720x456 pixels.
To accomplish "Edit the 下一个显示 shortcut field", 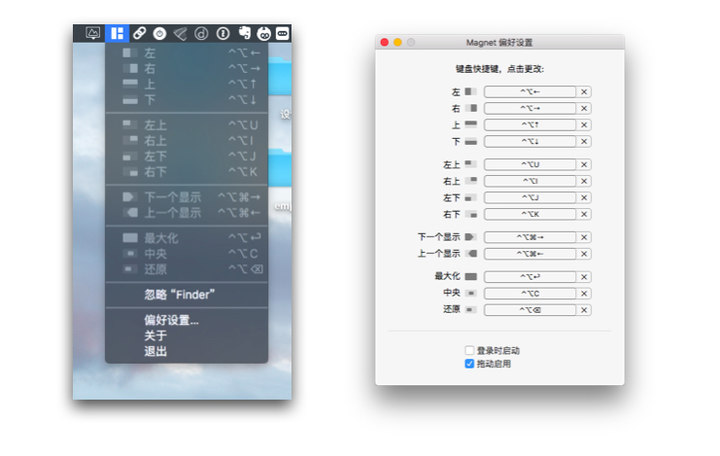I will [530, 237].
